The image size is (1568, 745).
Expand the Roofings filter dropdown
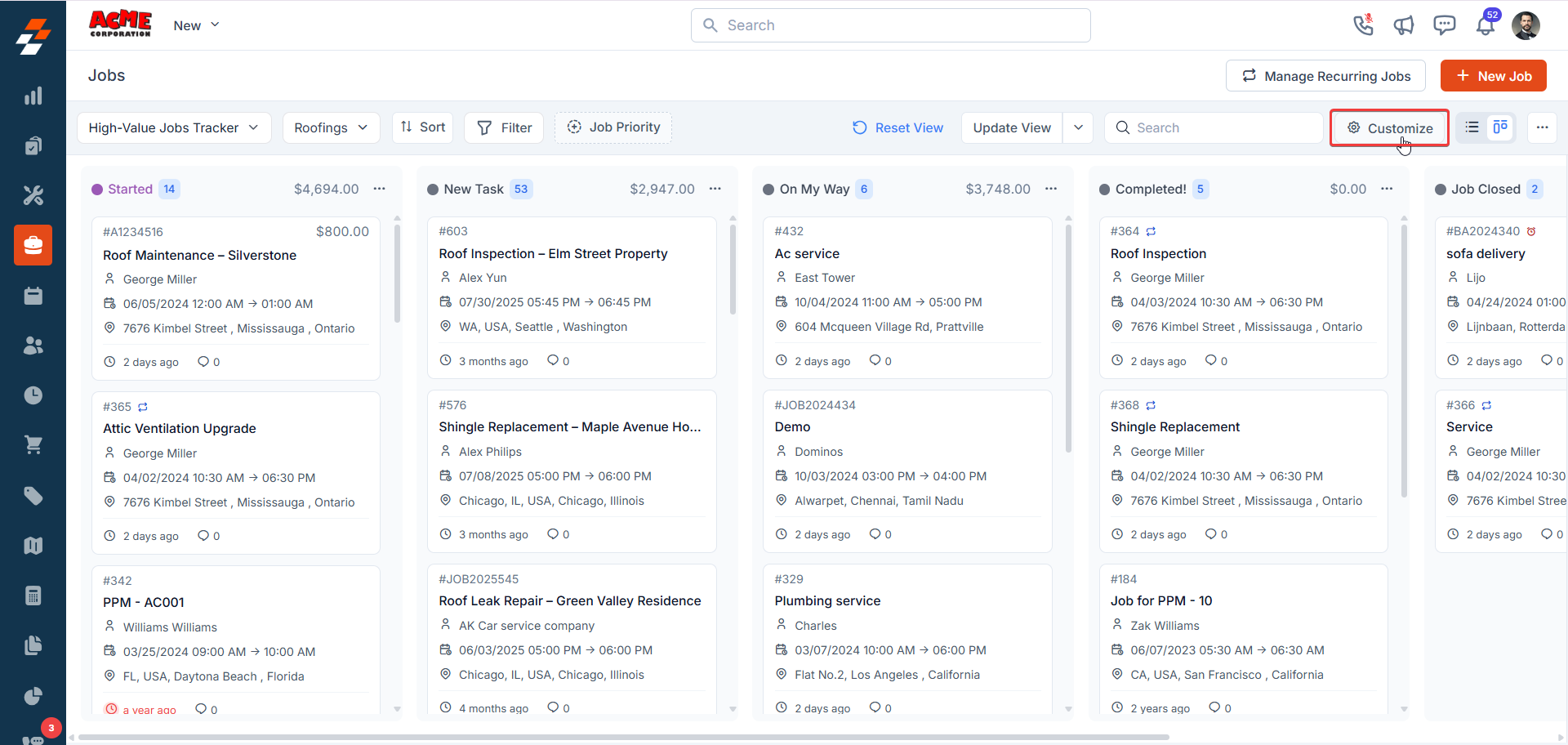(331, 127)
